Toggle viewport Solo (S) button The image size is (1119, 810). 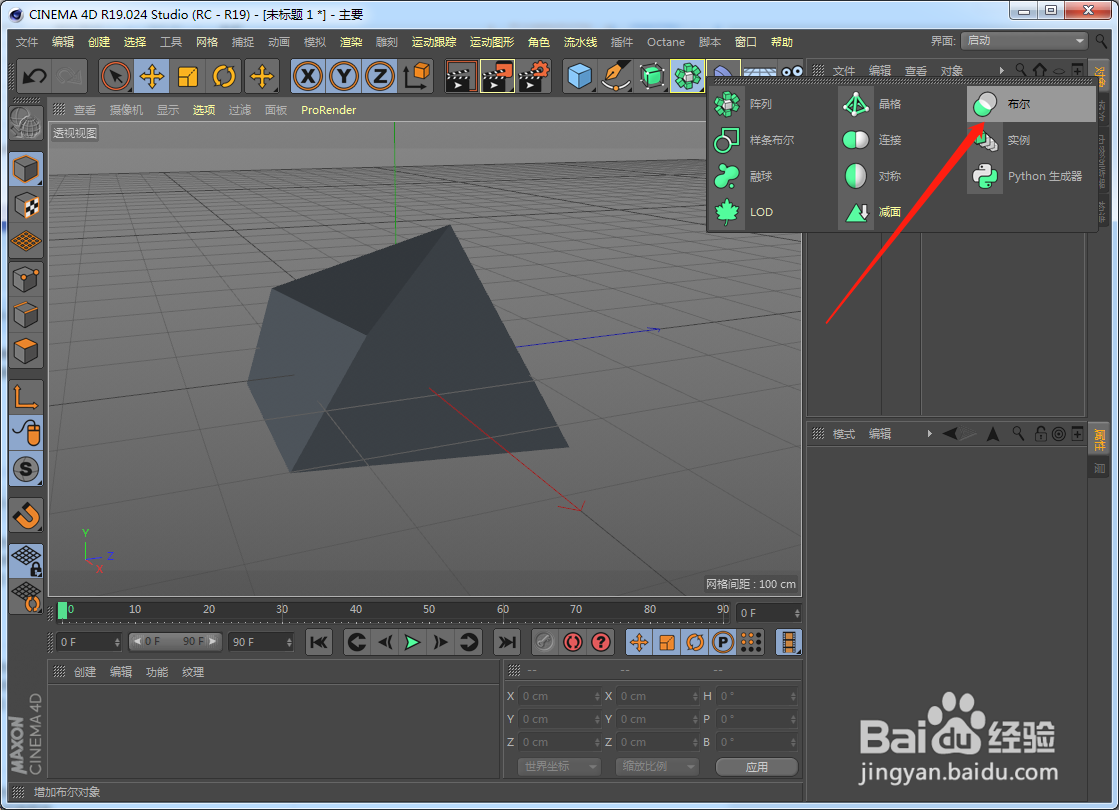point(26,469)
